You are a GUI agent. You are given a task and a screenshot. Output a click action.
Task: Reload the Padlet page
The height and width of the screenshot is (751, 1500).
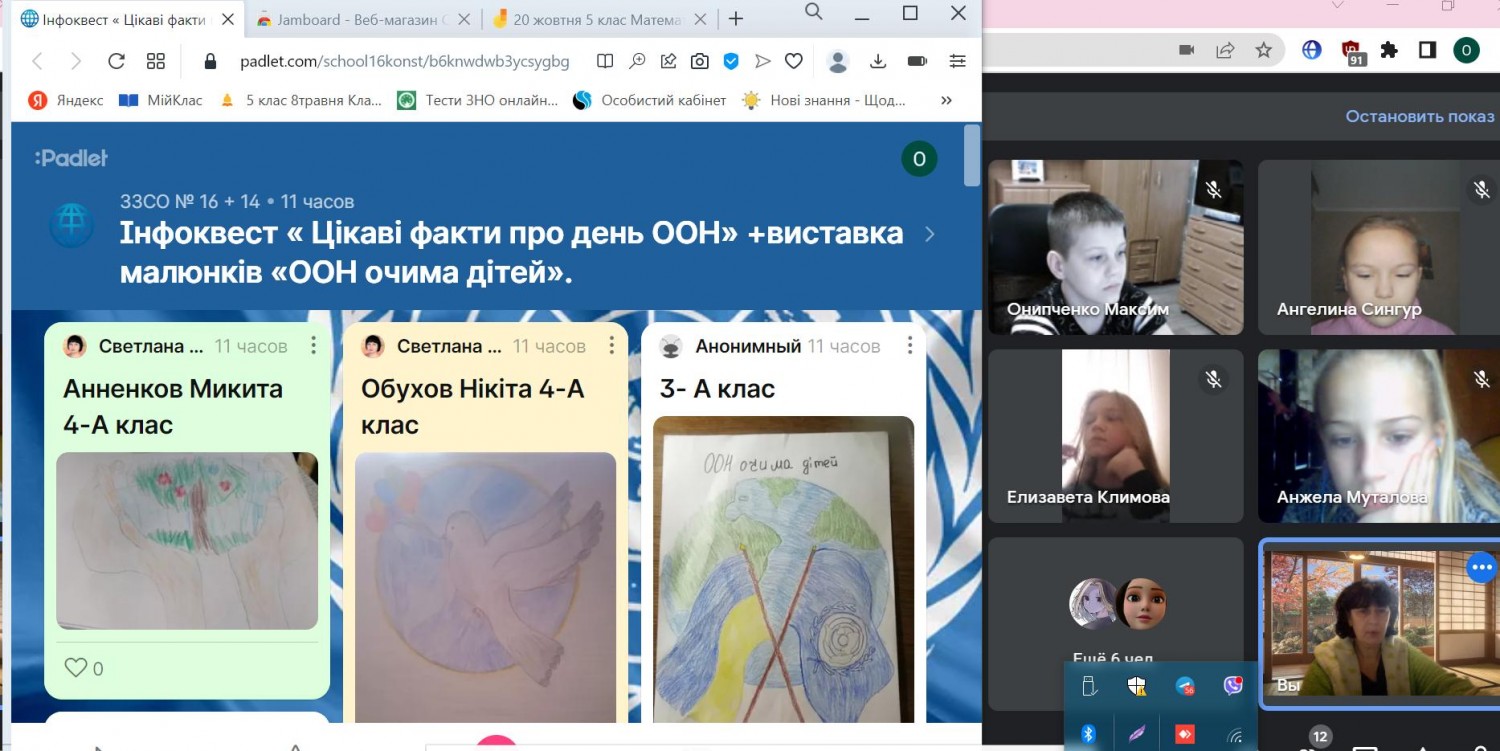(x=116, y=61)
